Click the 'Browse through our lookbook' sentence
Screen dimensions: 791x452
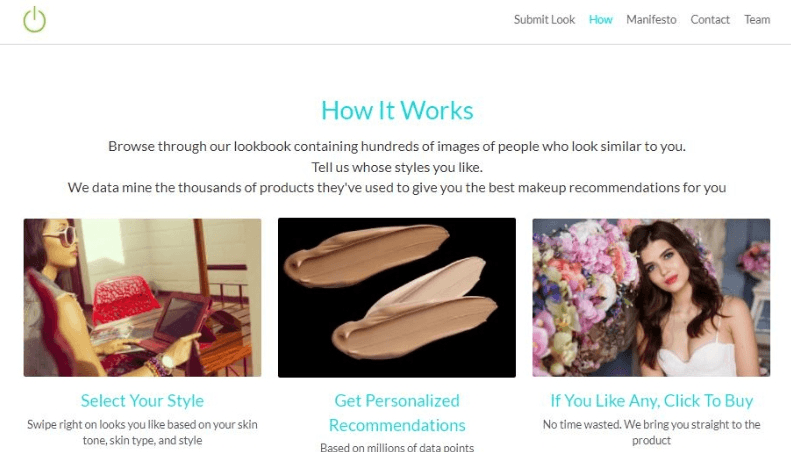(x=397, y=146)
